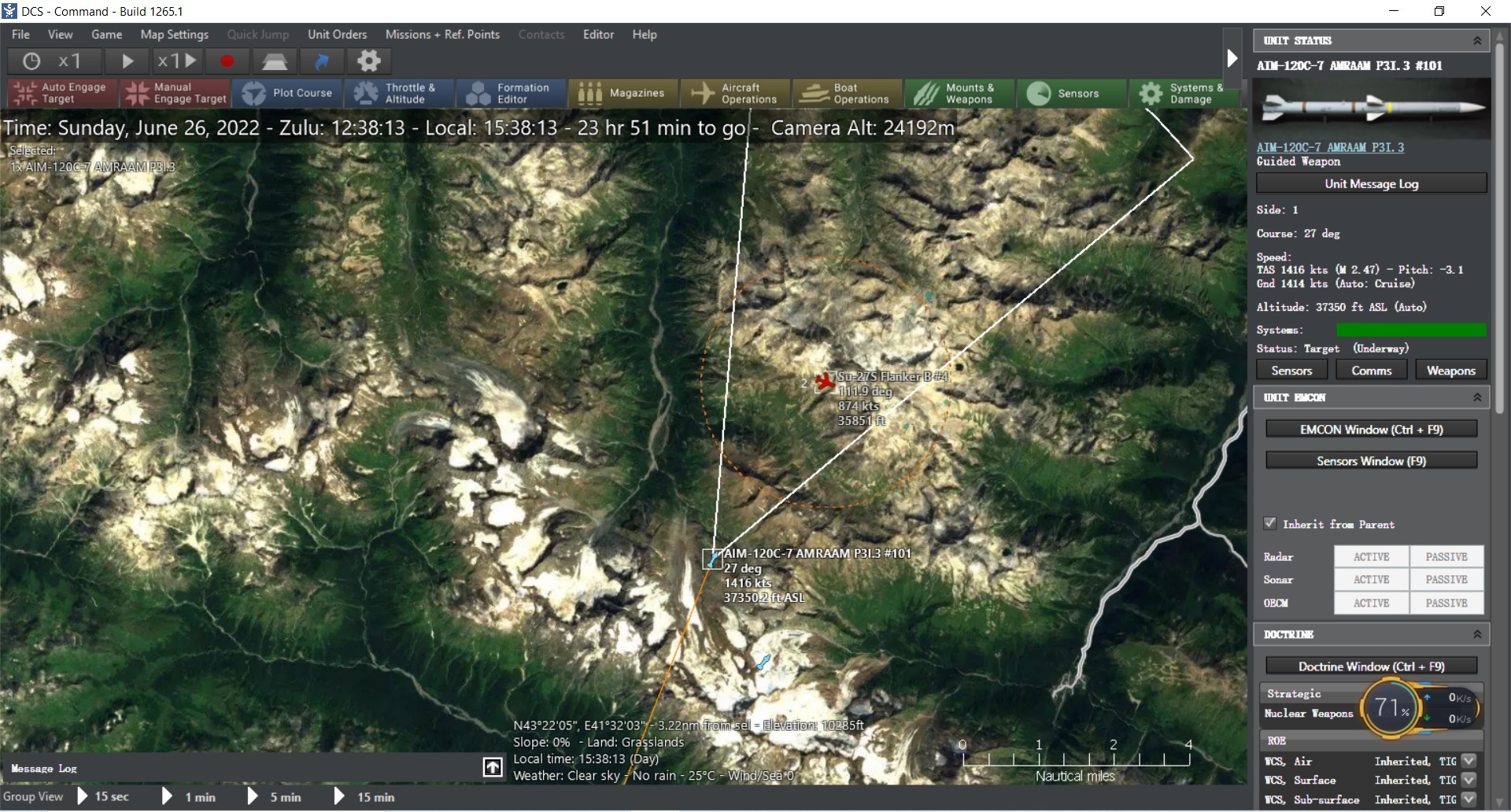Open the View menu

coord(60,35)
